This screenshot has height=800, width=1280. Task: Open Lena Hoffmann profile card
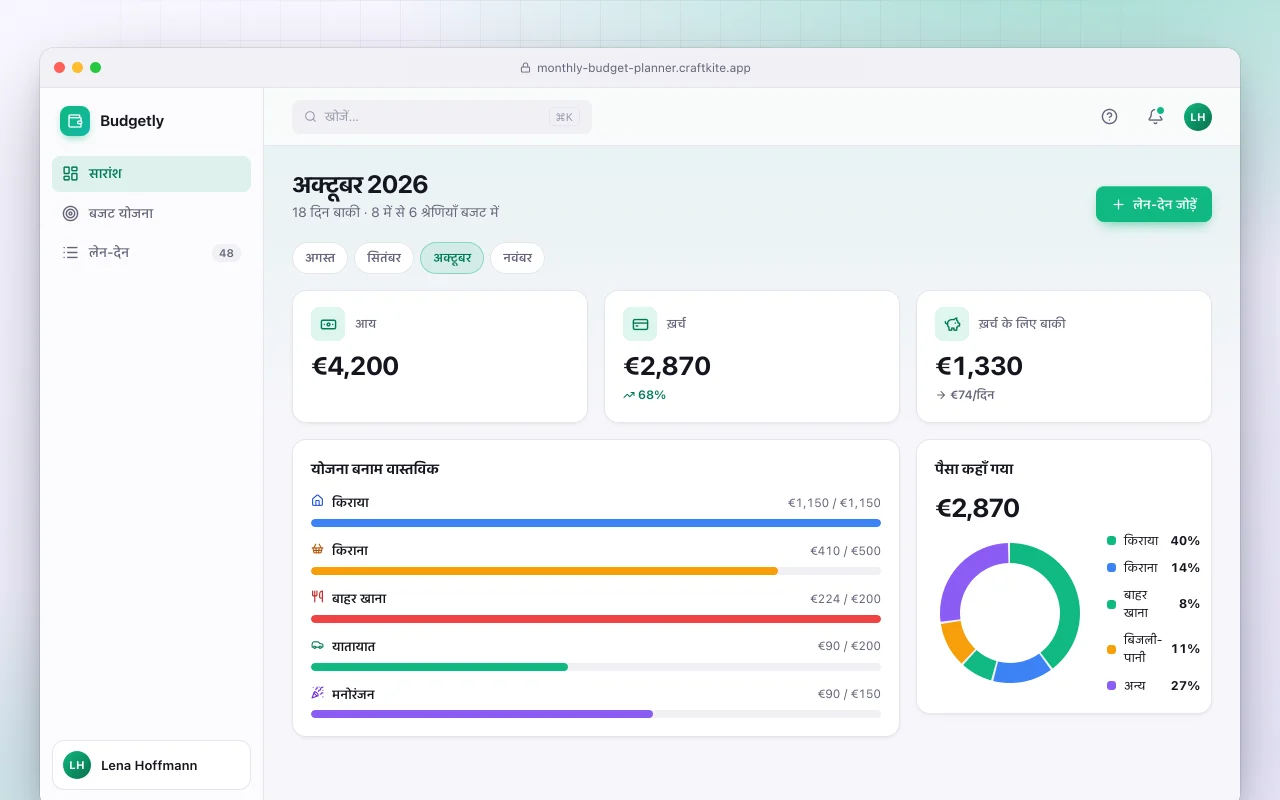[x=151, y=765]
